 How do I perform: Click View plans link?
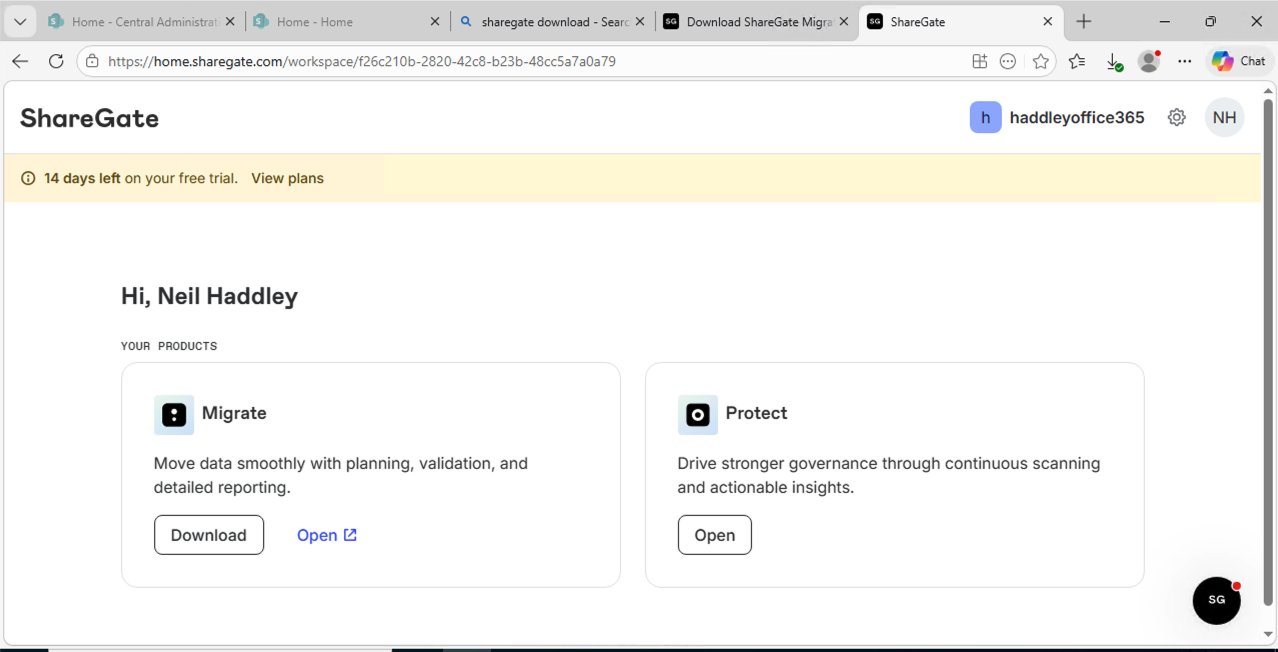[x=287, y=178]
